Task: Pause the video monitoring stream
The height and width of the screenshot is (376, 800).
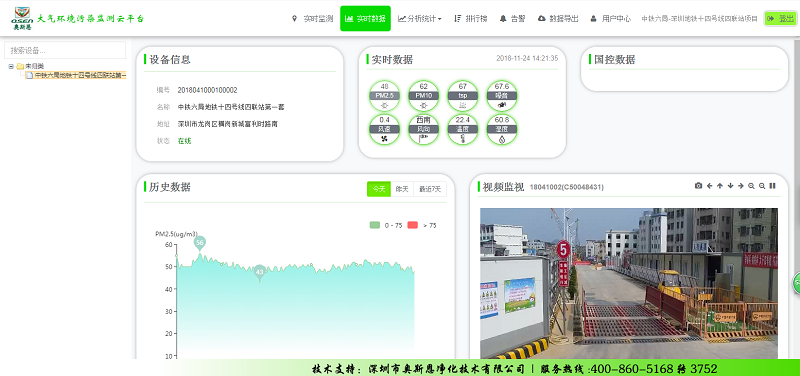Action: (772, 186)
